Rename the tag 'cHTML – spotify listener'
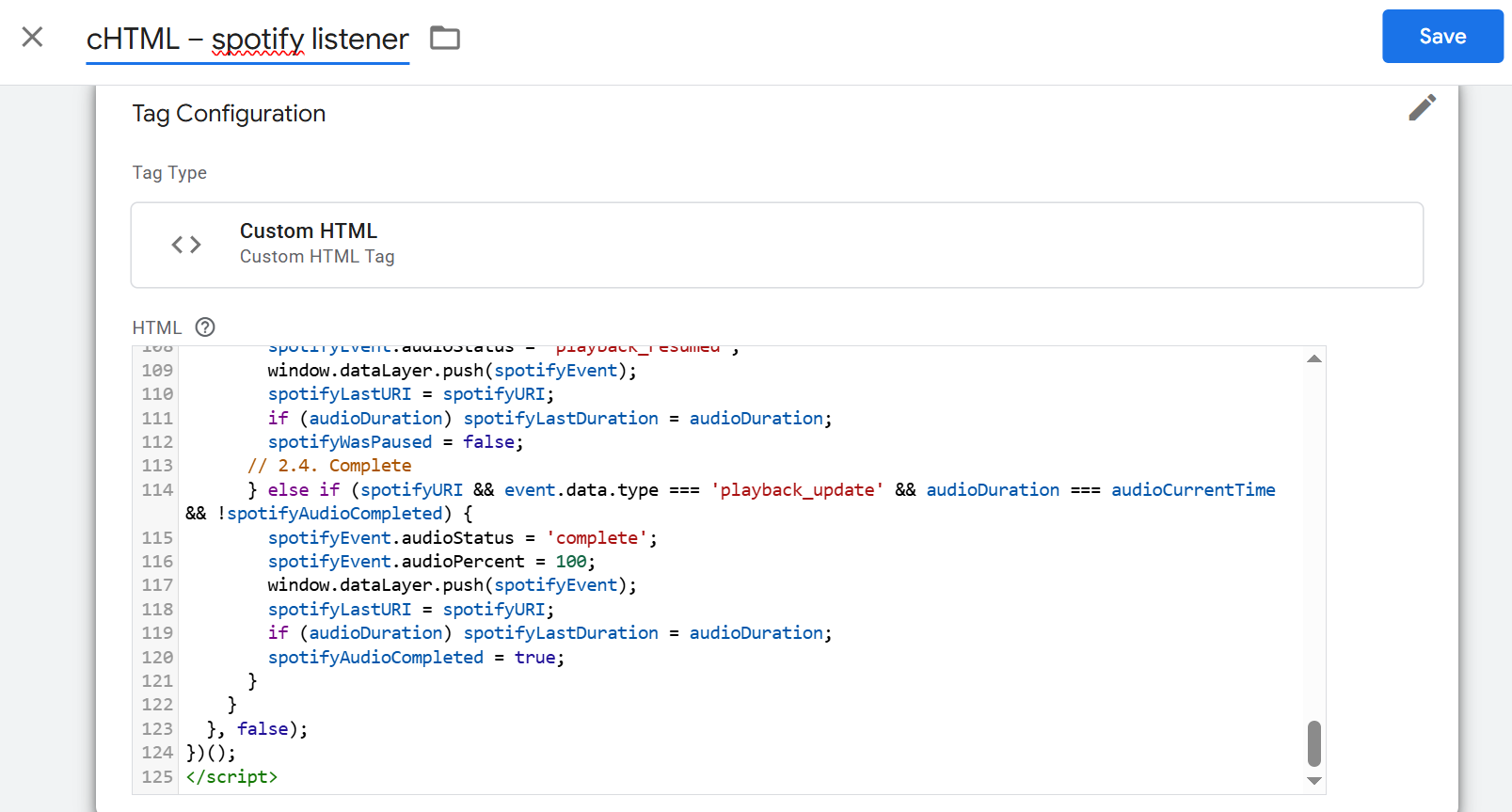The width and height of the screenshot is (1512, 812). [247, 39]
